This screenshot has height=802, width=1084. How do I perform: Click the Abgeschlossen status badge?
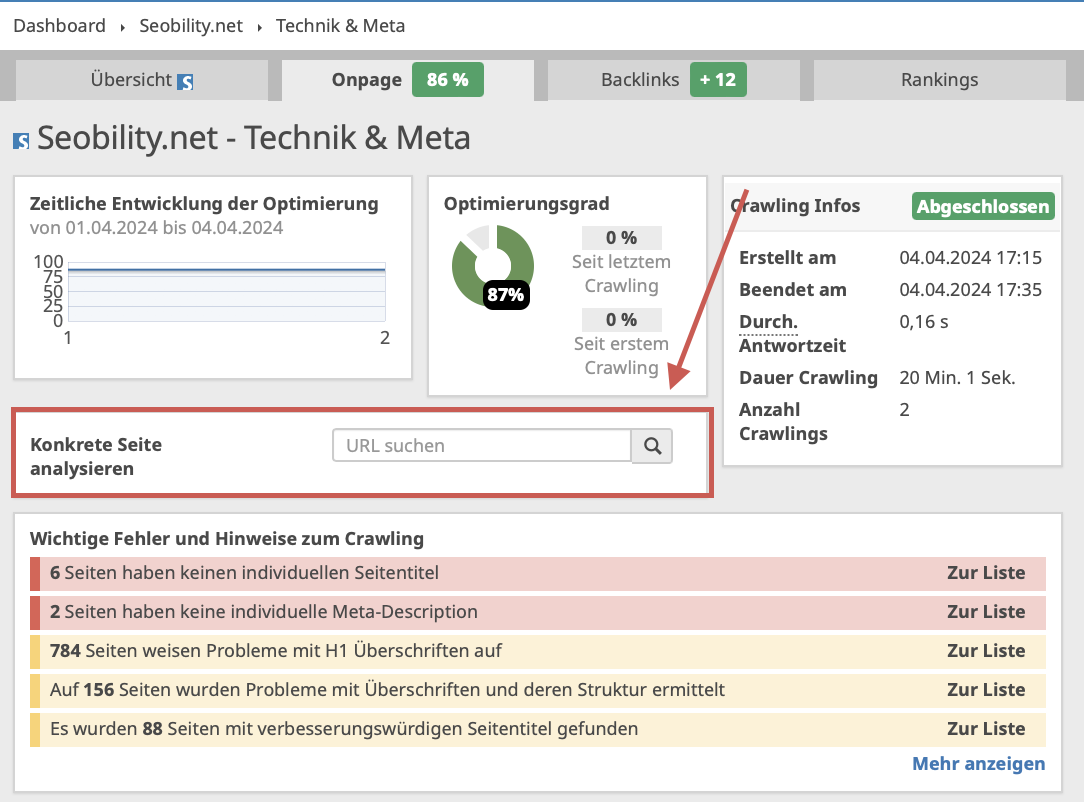click(983, 207)
